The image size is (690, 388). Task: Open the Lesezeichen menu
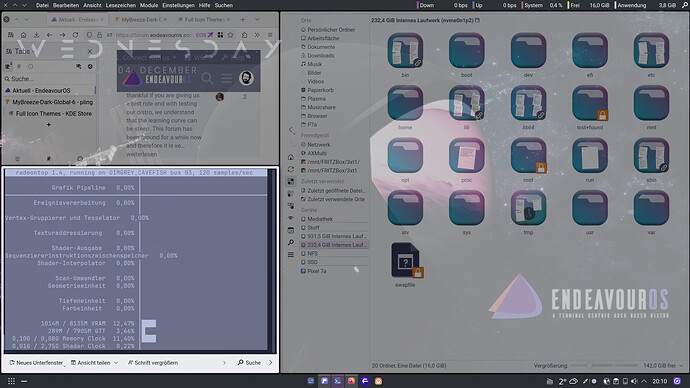121,5
